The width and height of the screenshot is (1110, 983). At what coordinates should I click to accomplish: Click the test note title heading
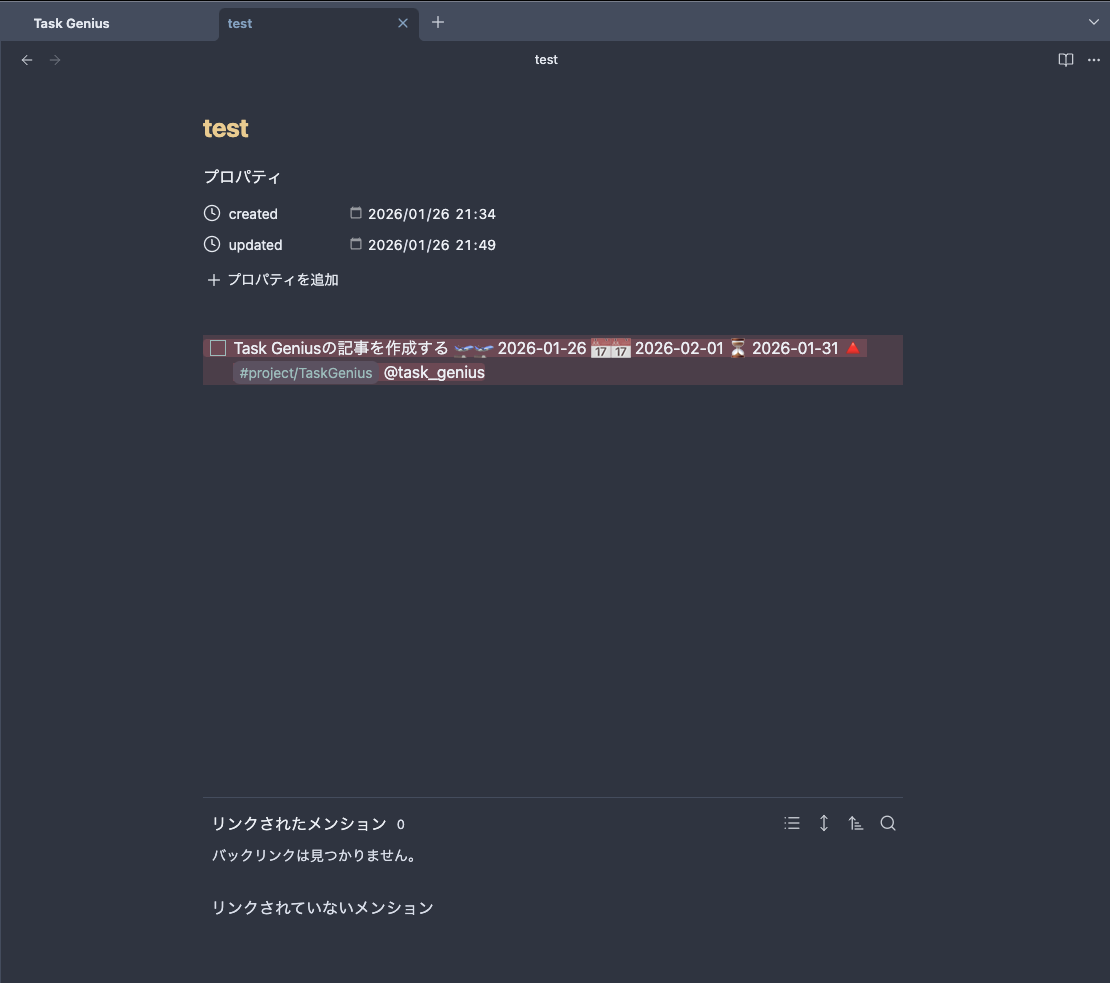(226, 128)
